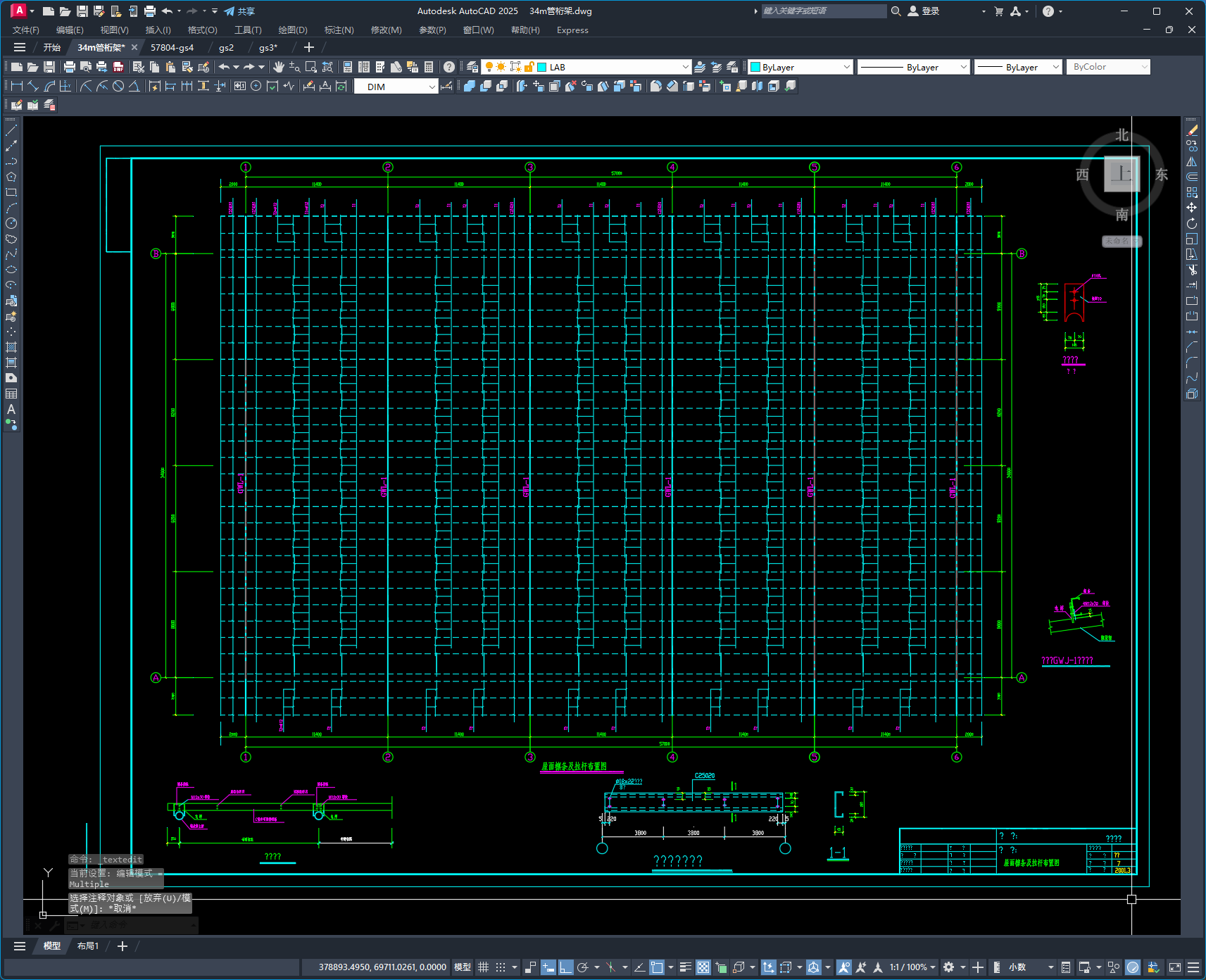The width and height of the screenshot is (1206, 980).
Task: Expand the LAB layer dropdown
Action: click(x=685, y=67)
